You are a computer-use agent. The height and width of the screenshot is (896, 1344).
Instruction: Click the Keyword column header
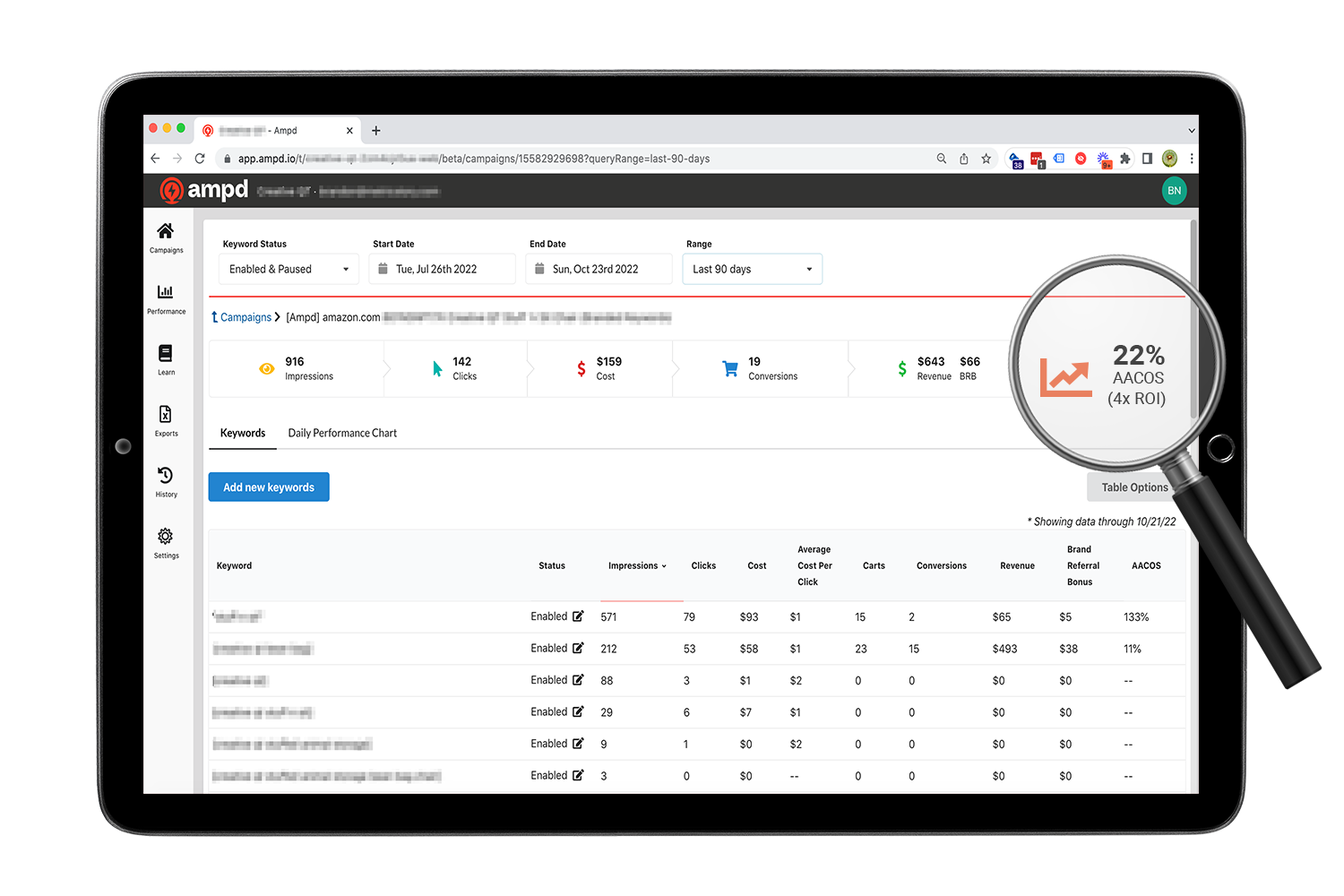tap(234, 566)
